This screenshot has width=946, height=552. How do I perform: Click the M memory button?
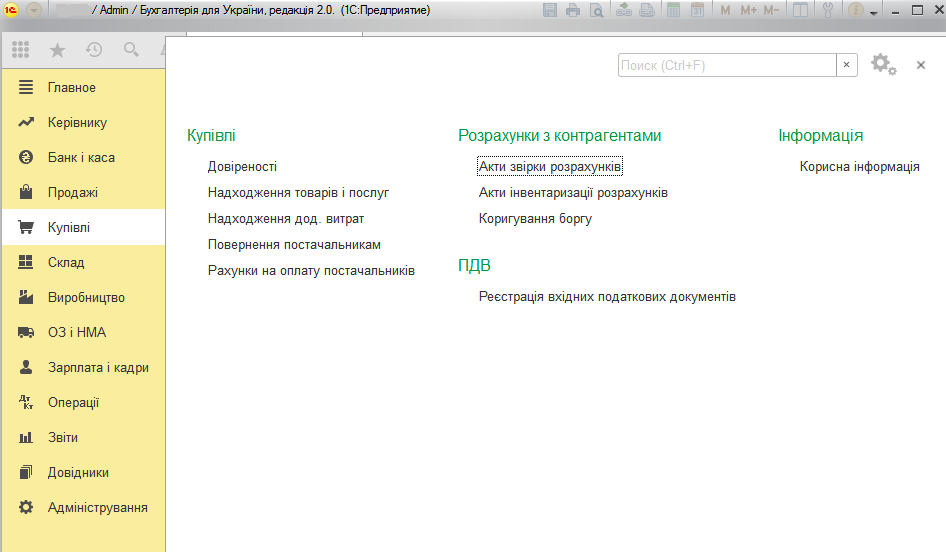(x=725, y=10)
